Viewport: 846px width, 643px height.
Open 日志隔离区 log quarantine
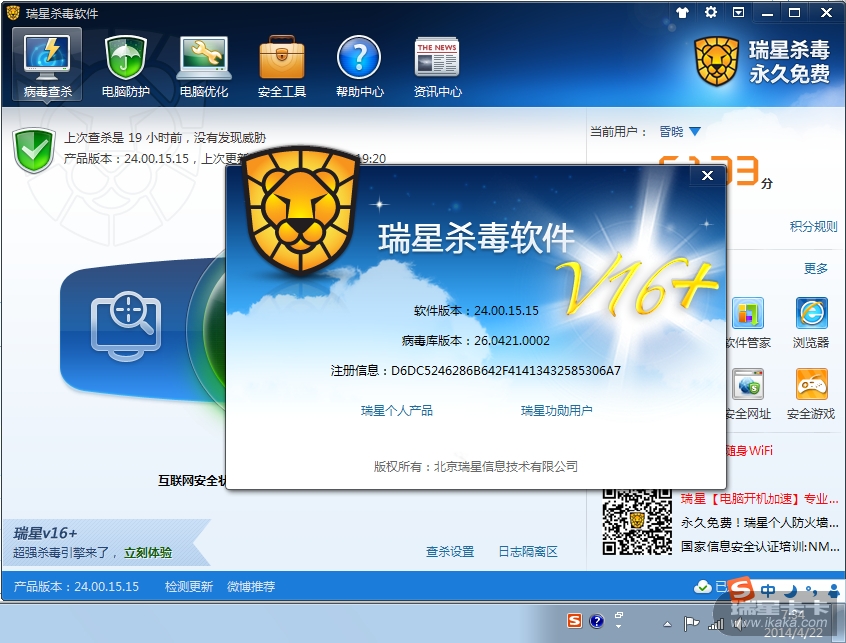click(528, 551)
